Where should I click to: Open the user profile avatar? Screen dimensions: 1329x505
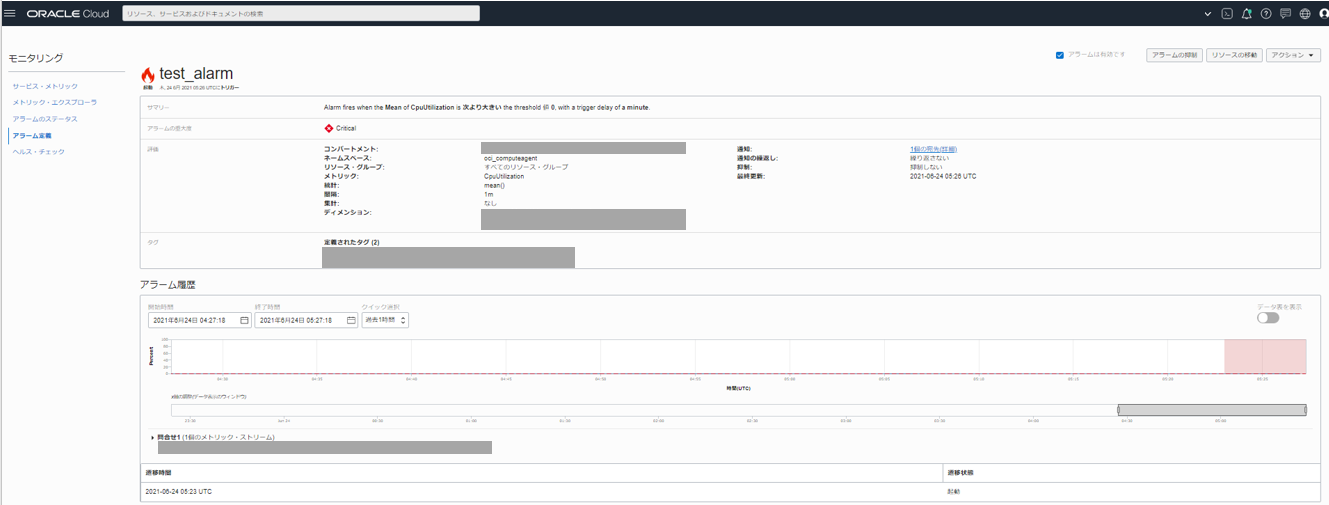click(1323, 14)
